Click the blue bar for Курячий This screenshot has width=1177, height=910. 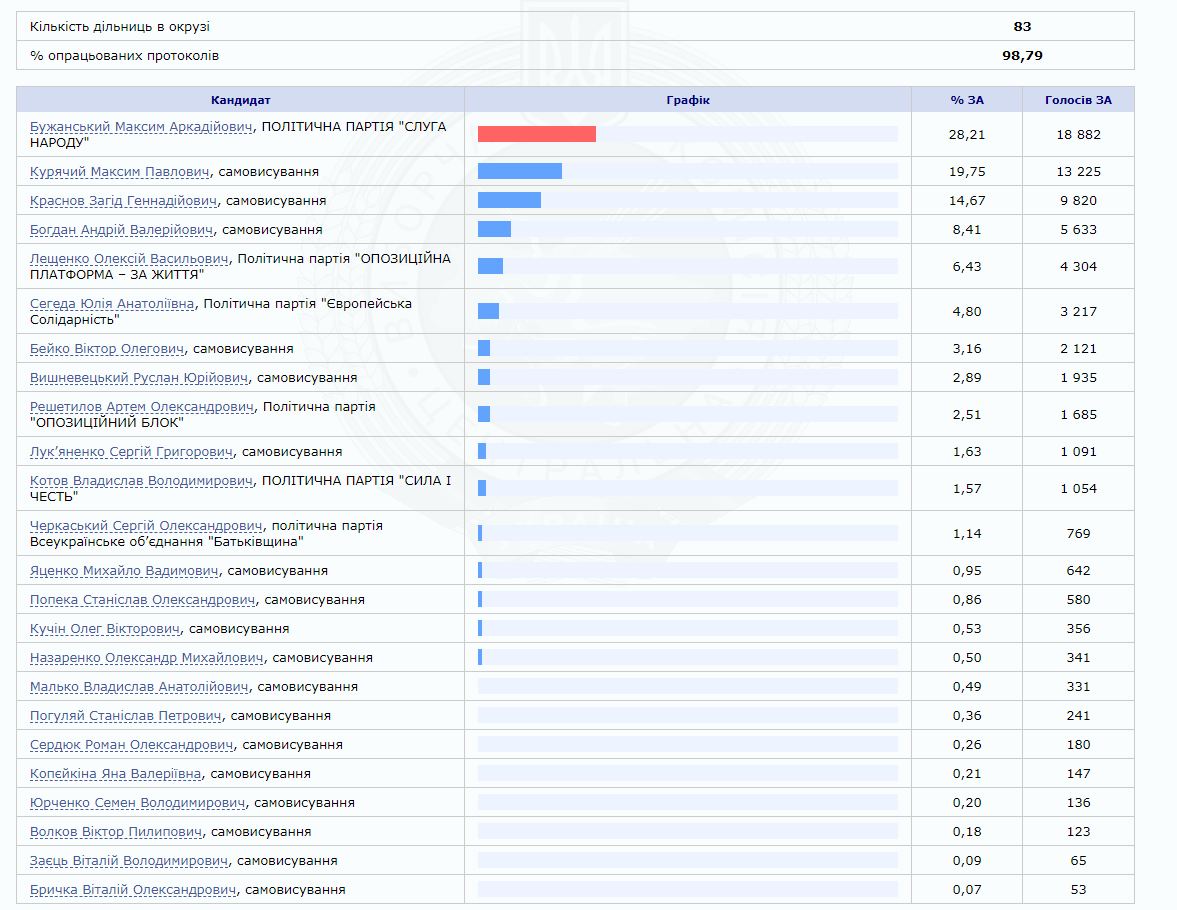point(520,171)
